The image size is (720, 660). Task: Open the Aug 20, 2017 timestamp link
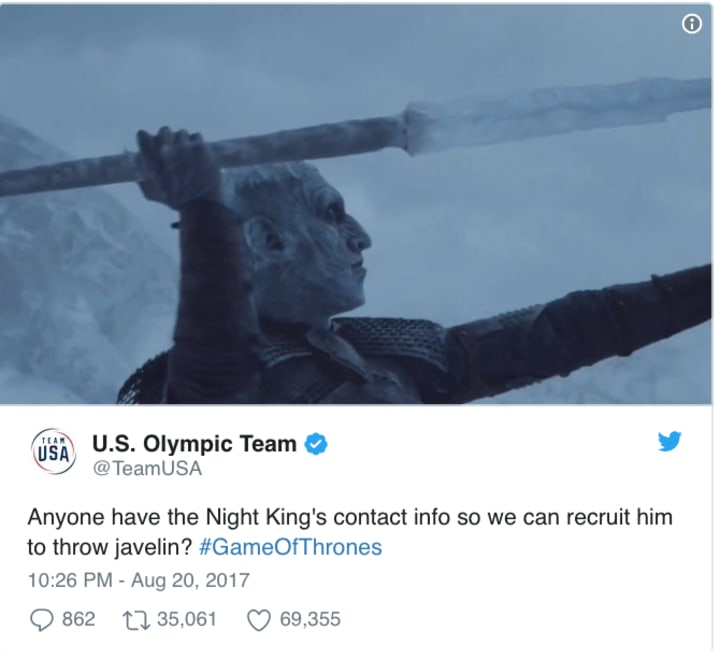pyautogui.click(x=190, y=580)
